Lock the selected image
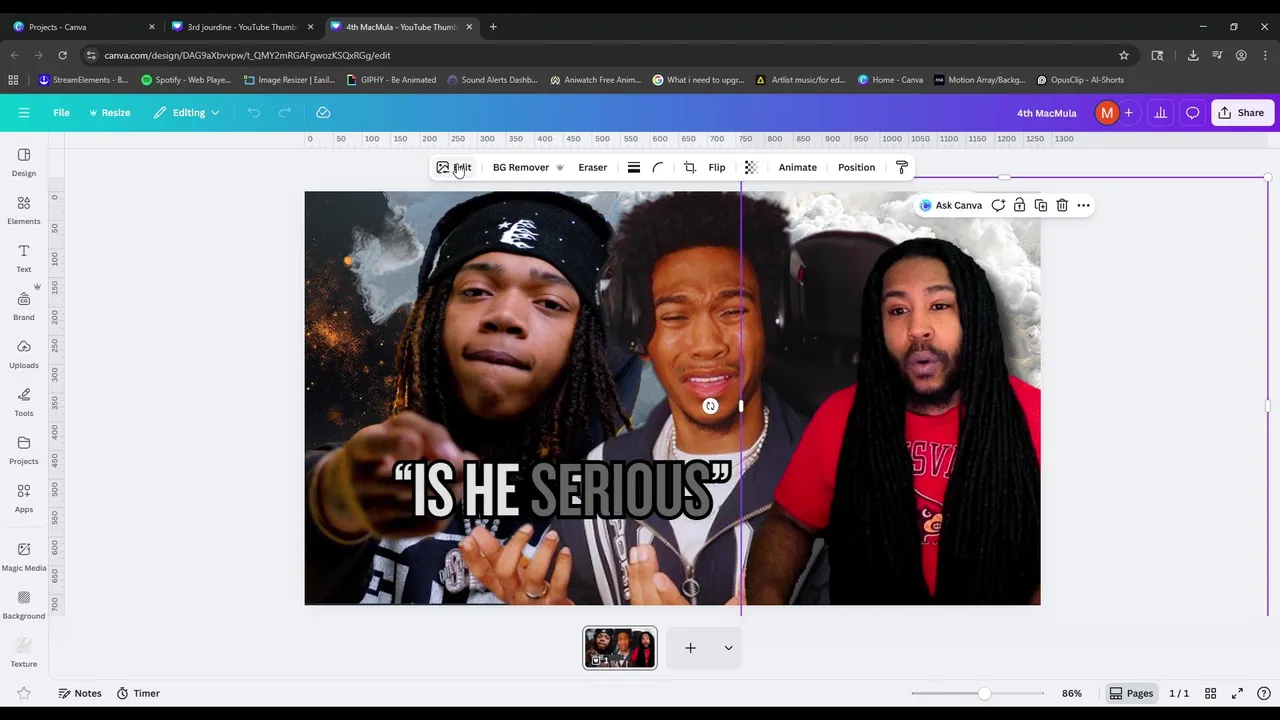The image size is (1280, 720). pyautogui.click(x=1019, y=205)
